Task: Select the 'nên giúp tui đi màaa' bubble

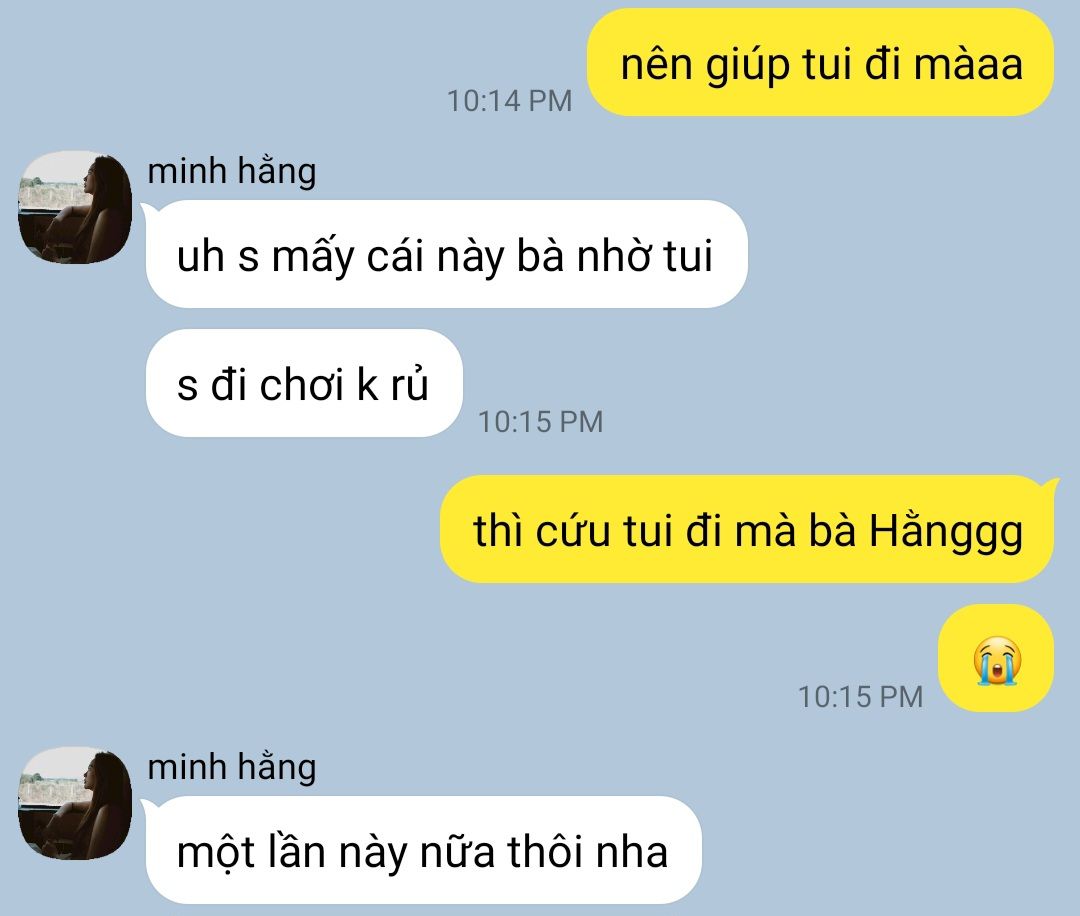Action: (x=820, y=62)
